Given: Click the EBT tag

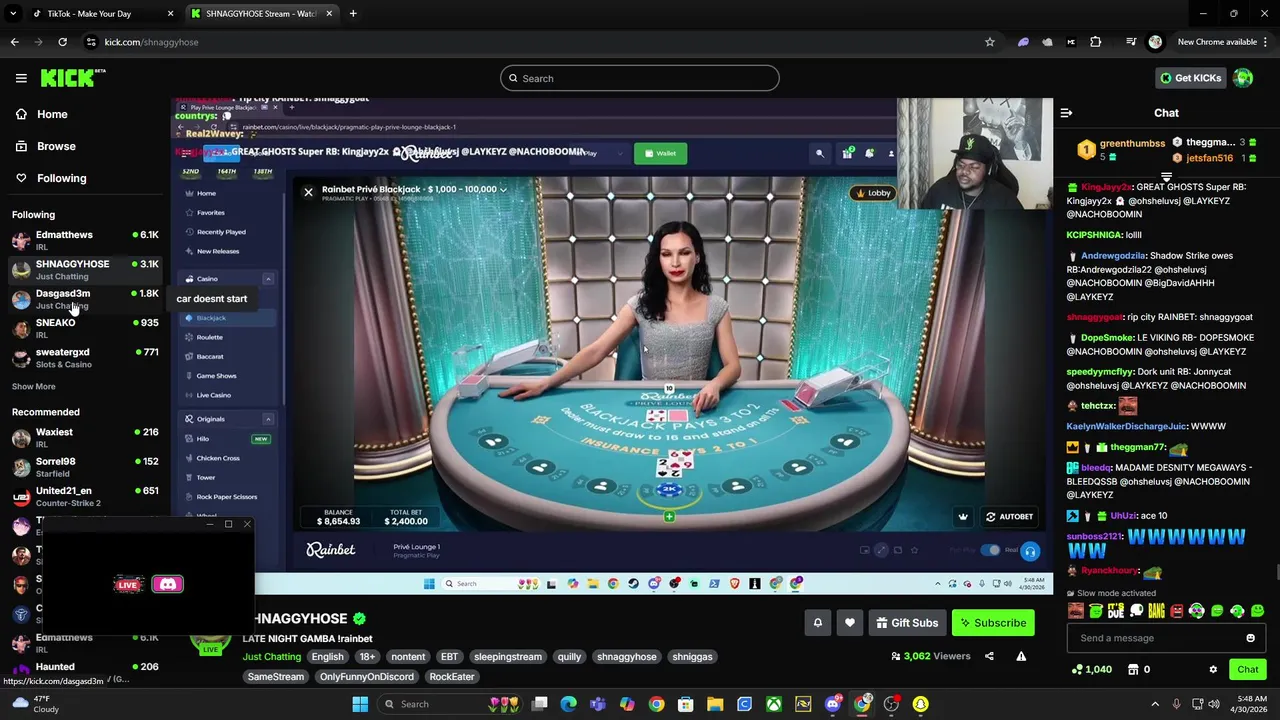Looking at the screenshot, I should pos(449,657).
